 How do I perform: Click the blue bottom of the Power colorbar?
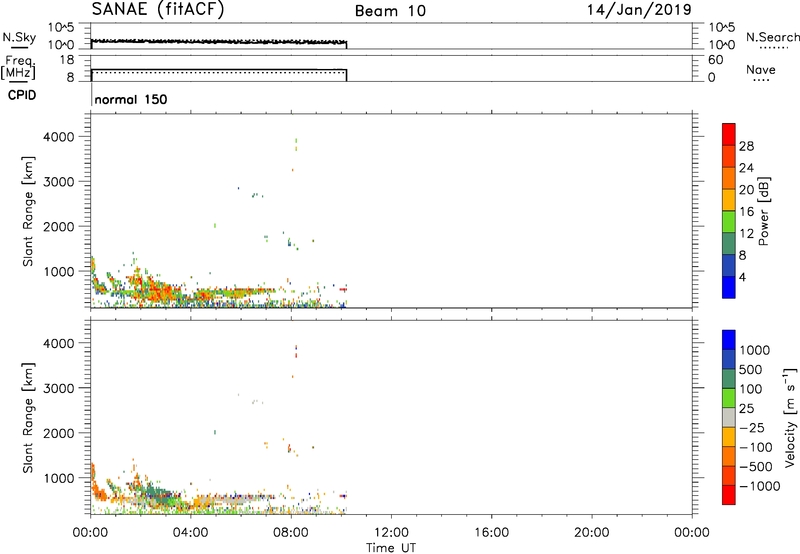point(729,287)
